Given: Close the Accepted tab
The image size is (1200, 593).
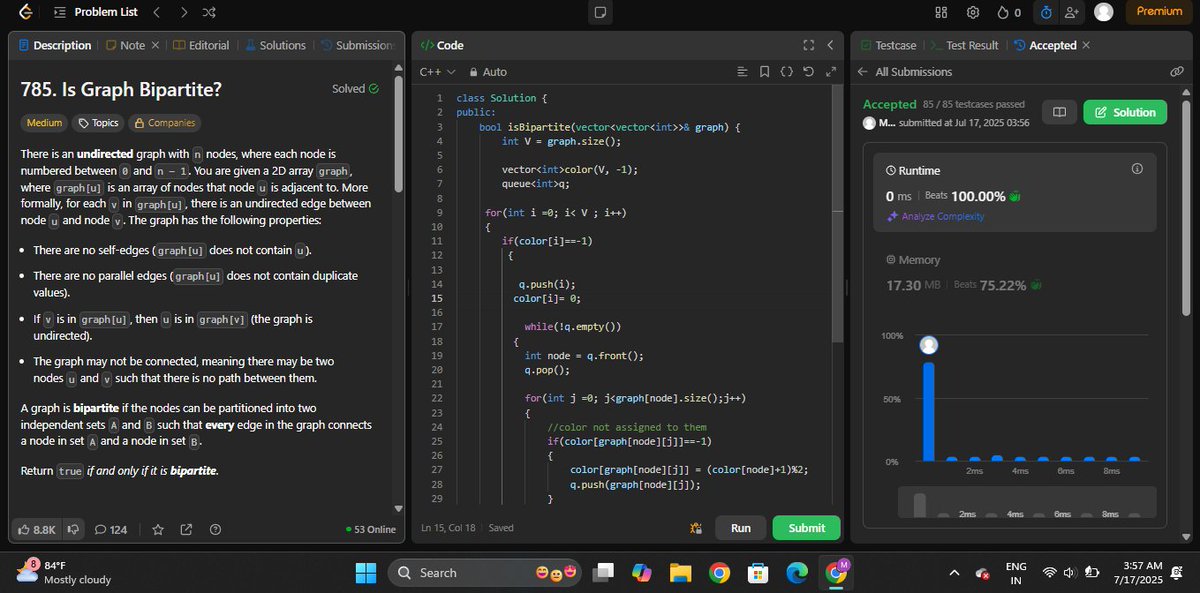Looking at the screenshot, I should point(1086,45).
